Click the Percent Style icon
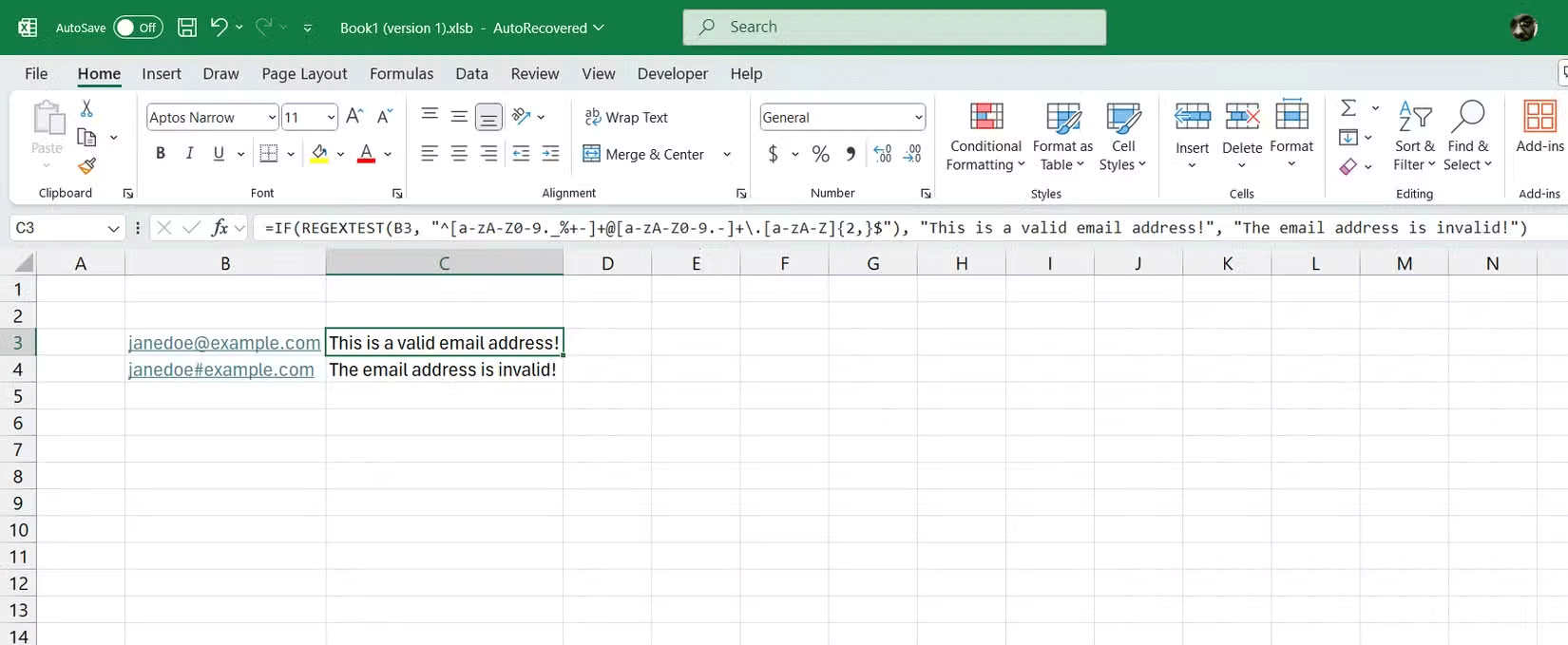Image resolution: width=1568 pixels, height=645 pixels. (821, 154)
